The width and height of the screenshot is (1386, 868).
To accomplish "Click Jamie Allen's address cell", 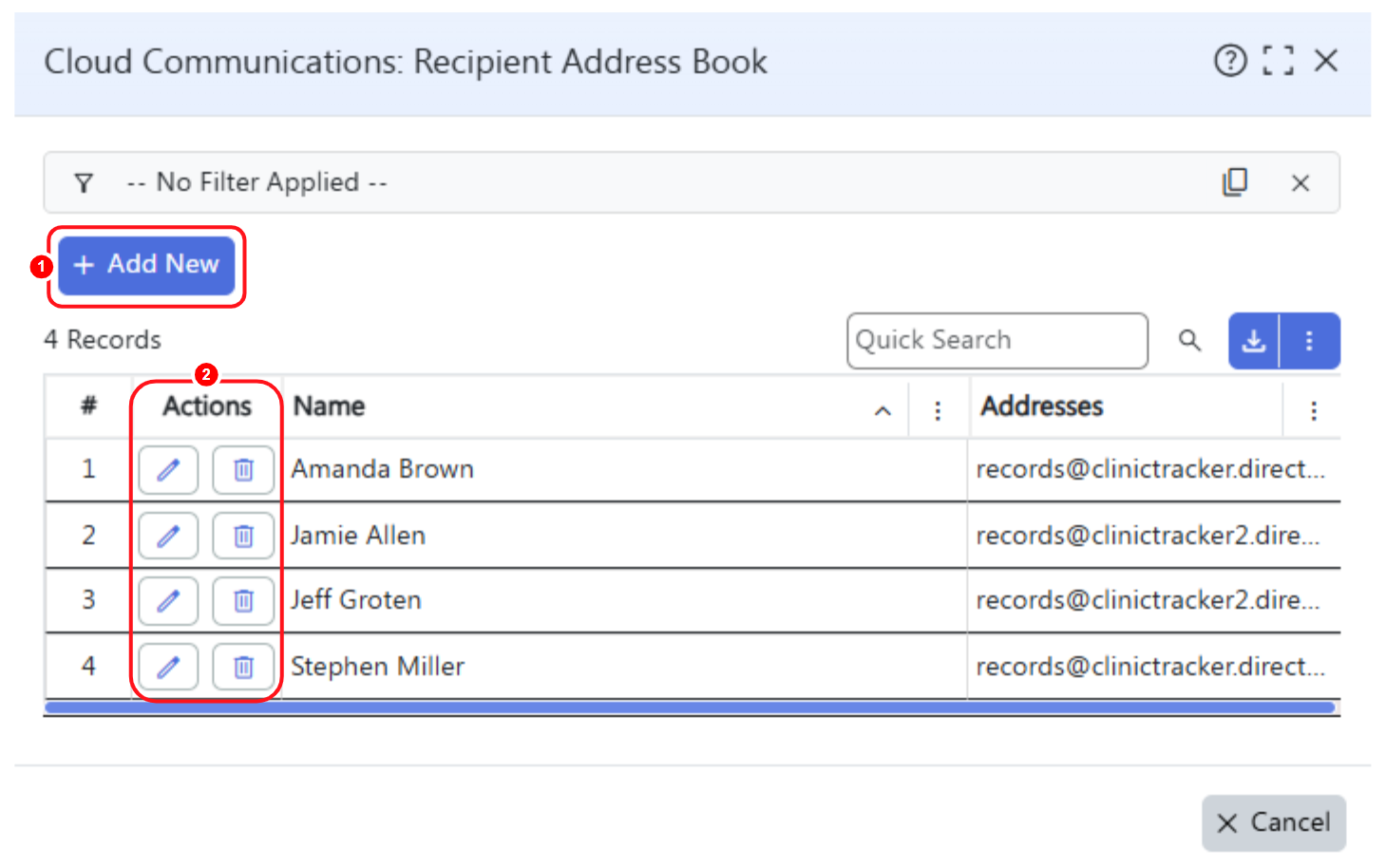I will pos(1153,536).
